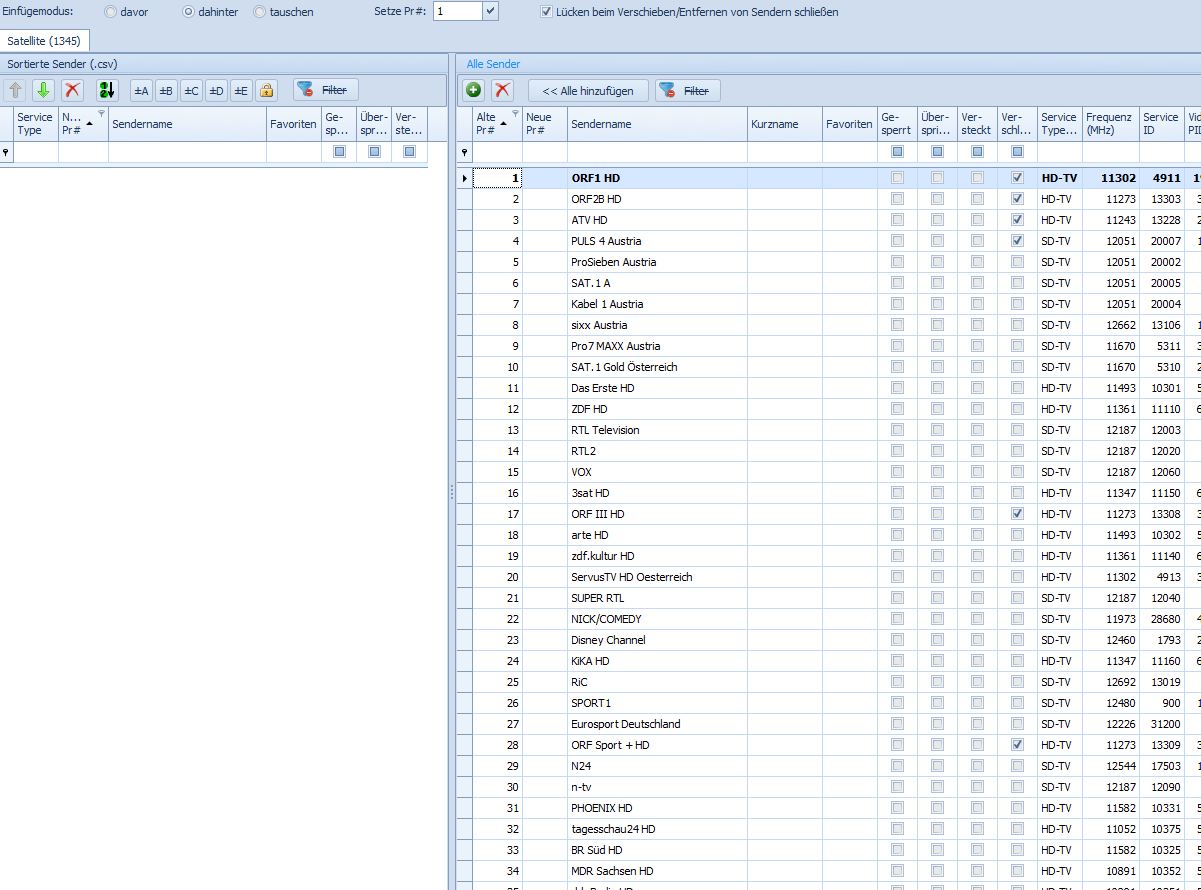Toggle Gesperrt filter checkbox in Alle Sender filter row

[897, 152]
